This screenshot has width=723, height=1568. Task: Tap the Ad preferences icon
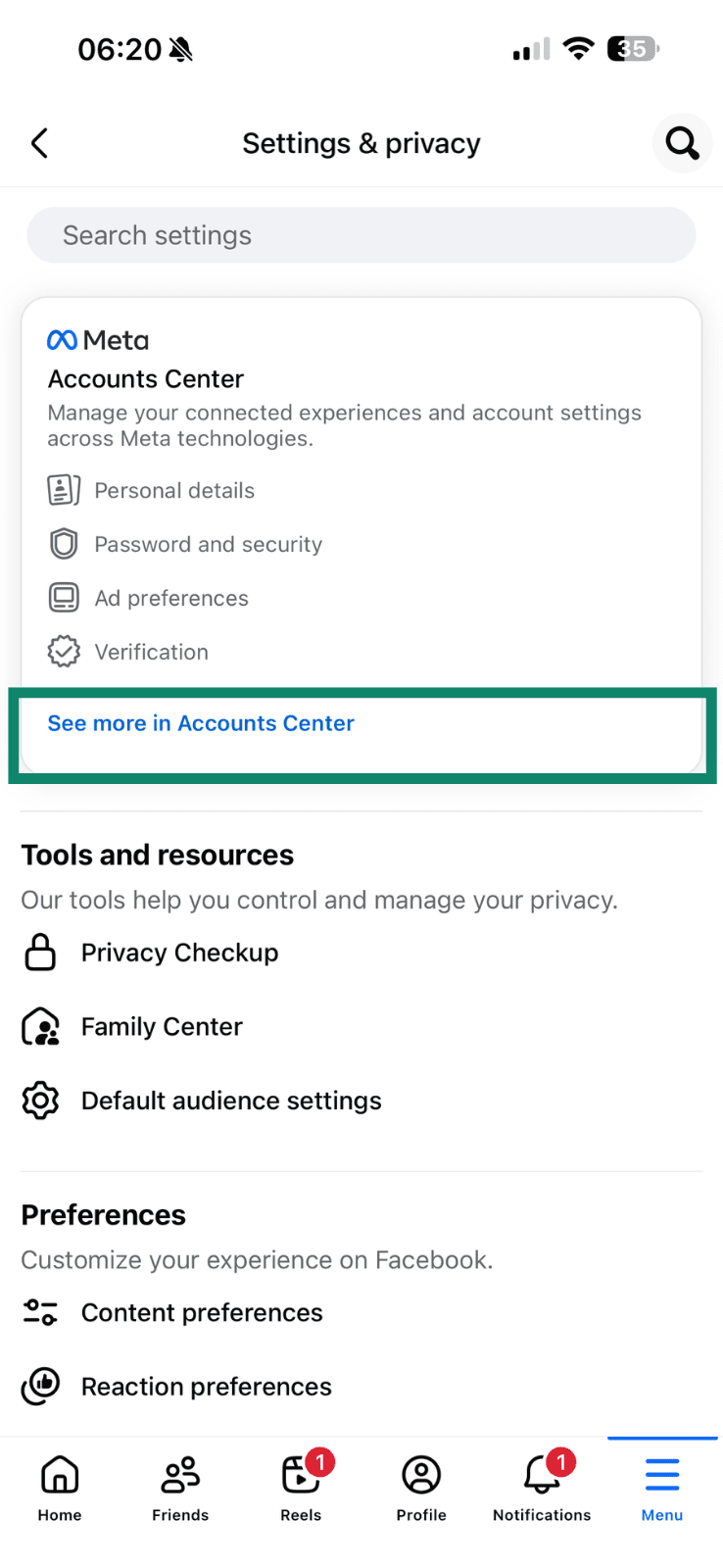pyautogui.click(x=64, y=598)
